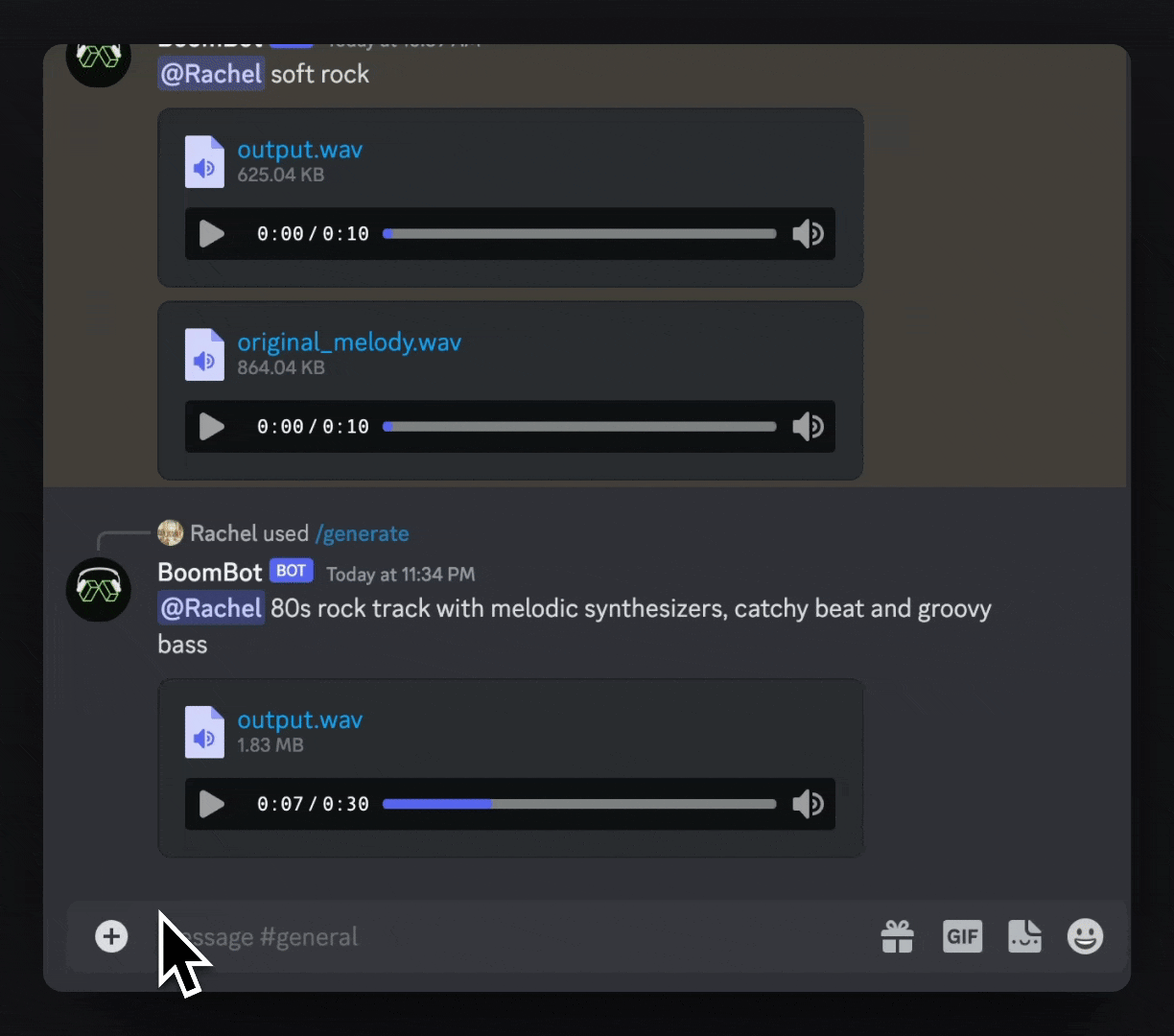Mute volume on soft rock output.wav player
The image size is (1174, 1036).
click(x=808, y=234)
